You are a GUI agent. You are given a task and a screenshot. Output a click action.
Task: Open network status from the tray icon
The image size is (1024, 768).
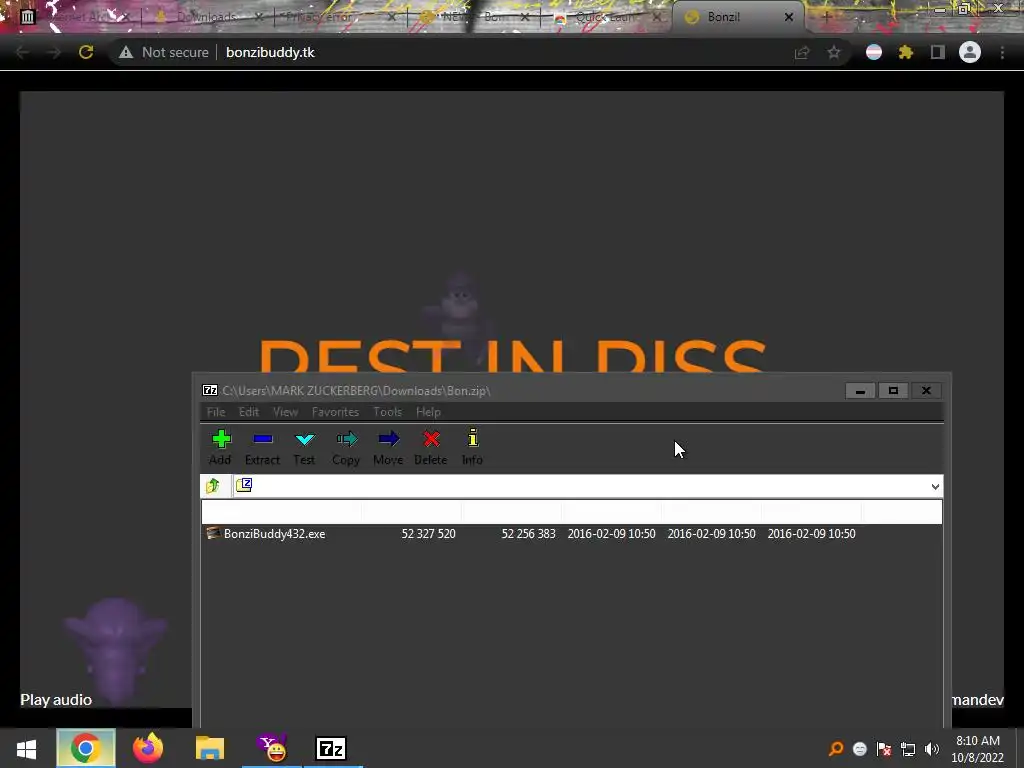pos(908,748)
